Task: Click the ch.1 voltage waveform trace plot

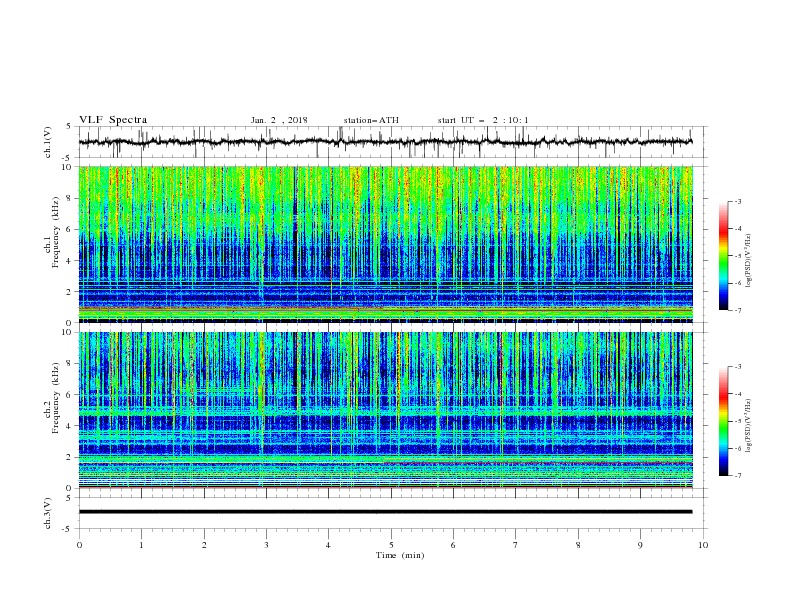Action: point(385,142)
